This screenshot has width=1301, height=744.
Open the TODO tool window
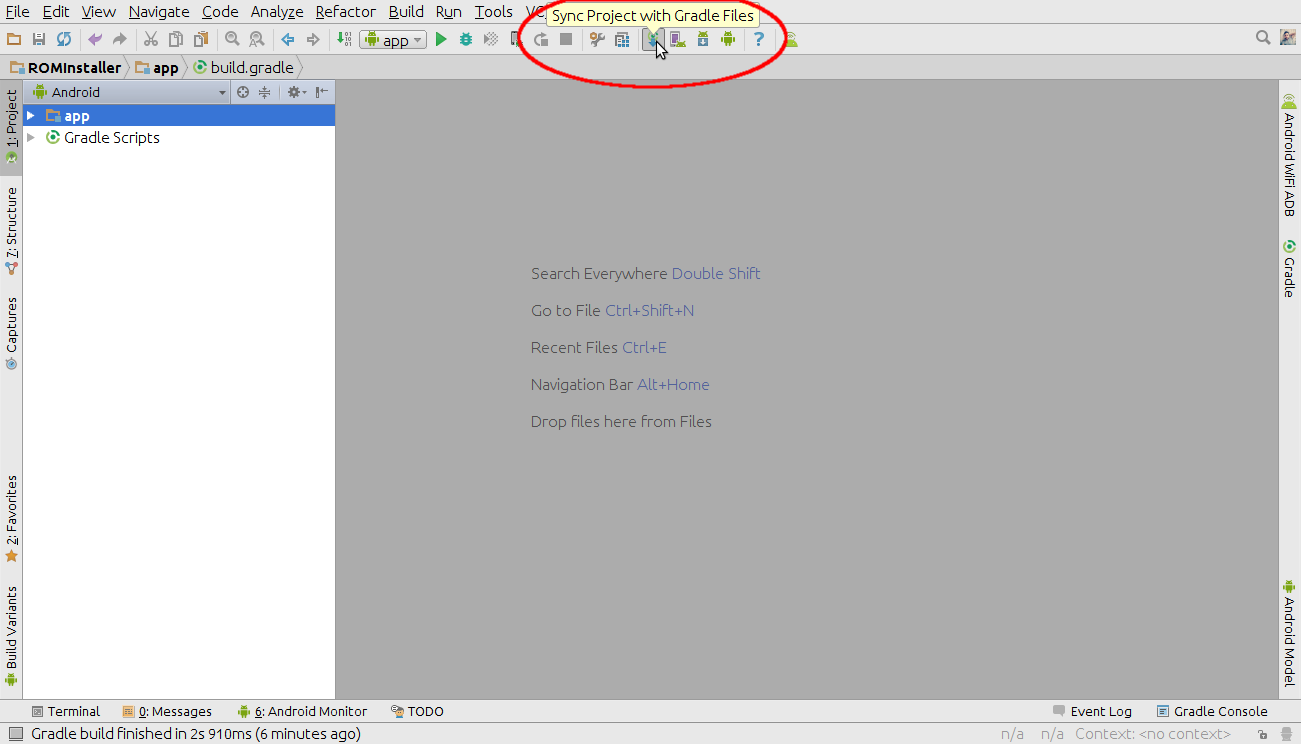pos(417,712)
